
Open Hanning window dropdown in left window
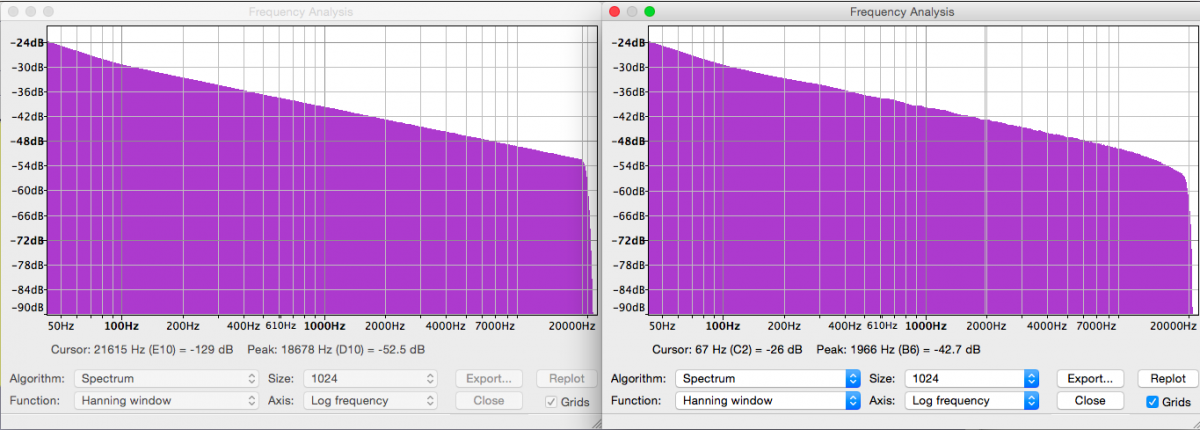coord(166,400)
